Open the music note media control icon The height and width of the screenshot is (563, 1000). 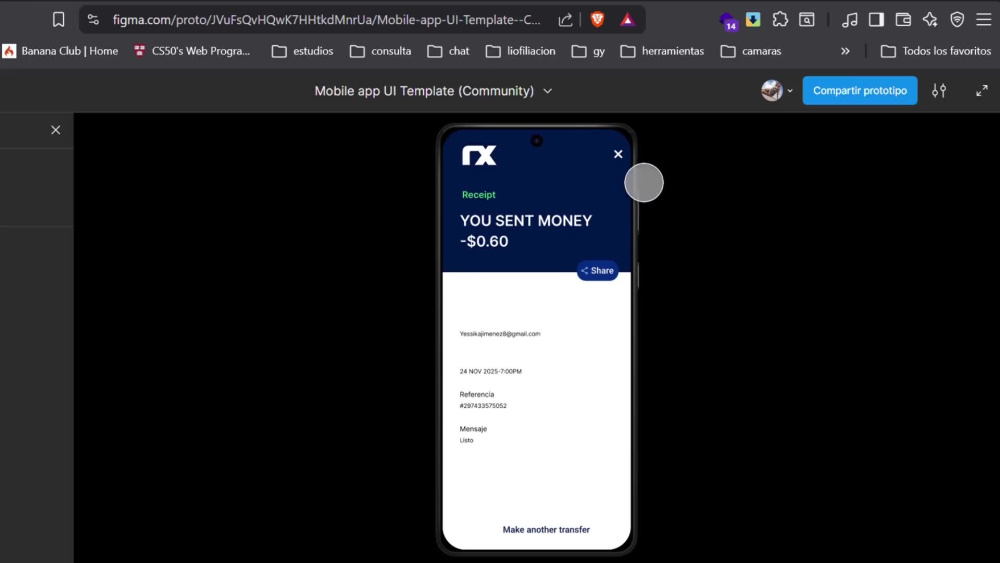pos(849,20)
